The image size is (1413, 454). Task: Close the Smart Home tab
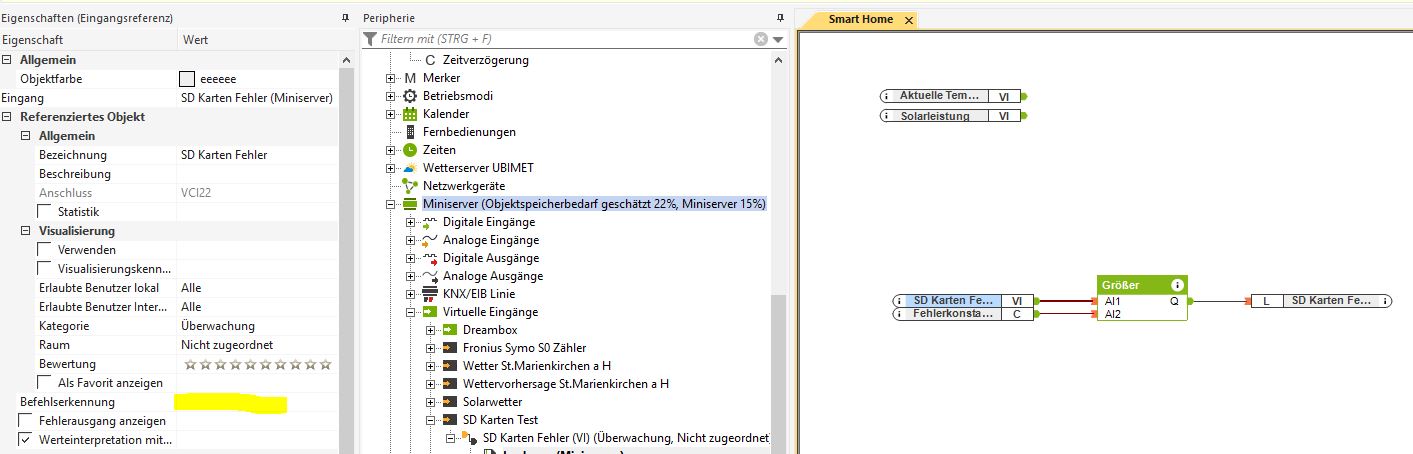[x=908, y=20]
